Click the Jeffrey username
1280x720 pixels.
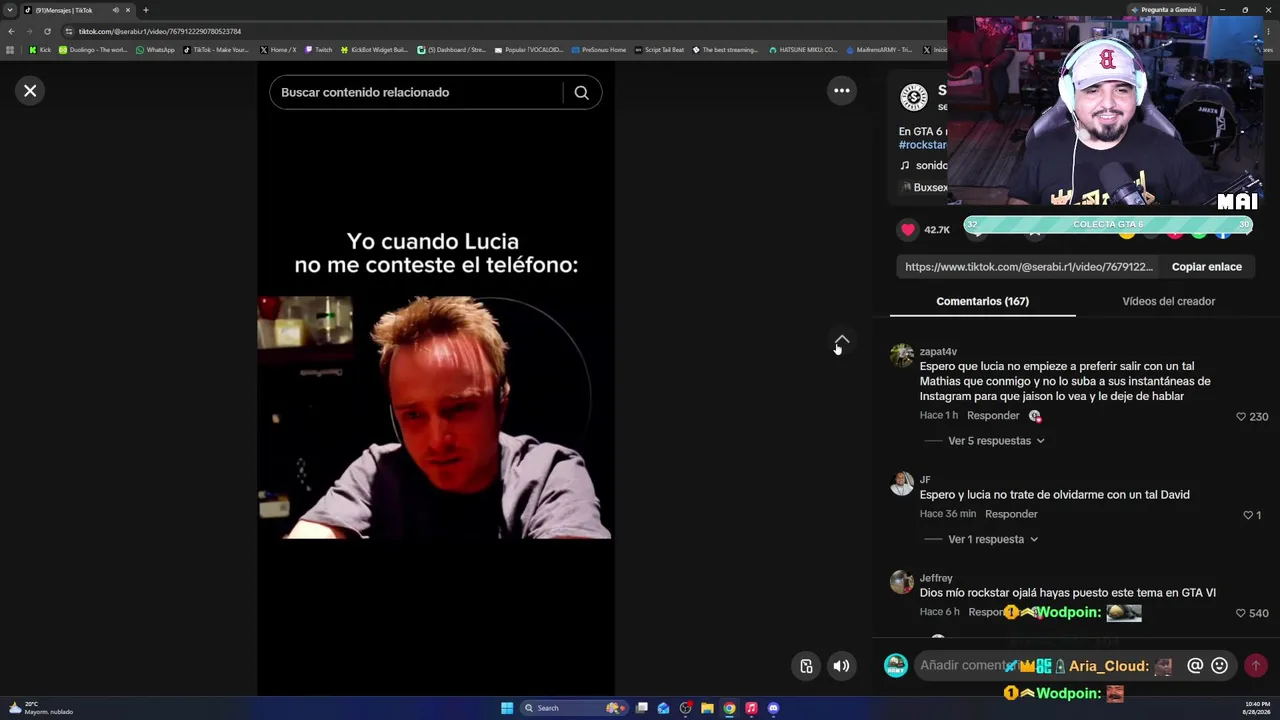936,578
